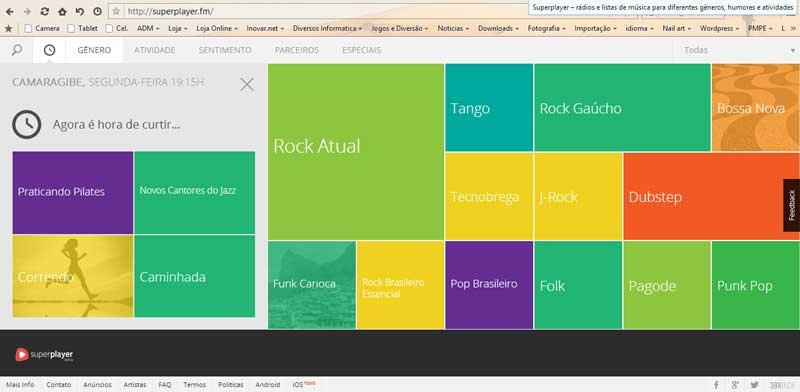
Task: Choose the Correndo running thumbnail
Action: coord(73,276)
